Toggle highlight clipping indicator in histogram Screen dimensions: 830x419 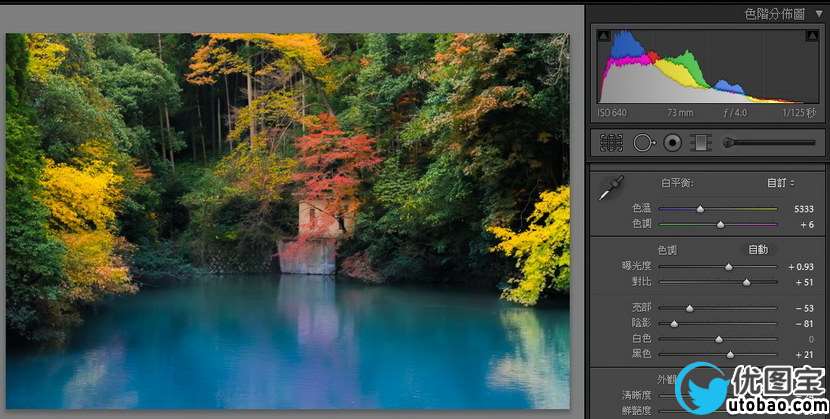click(812, 35)
